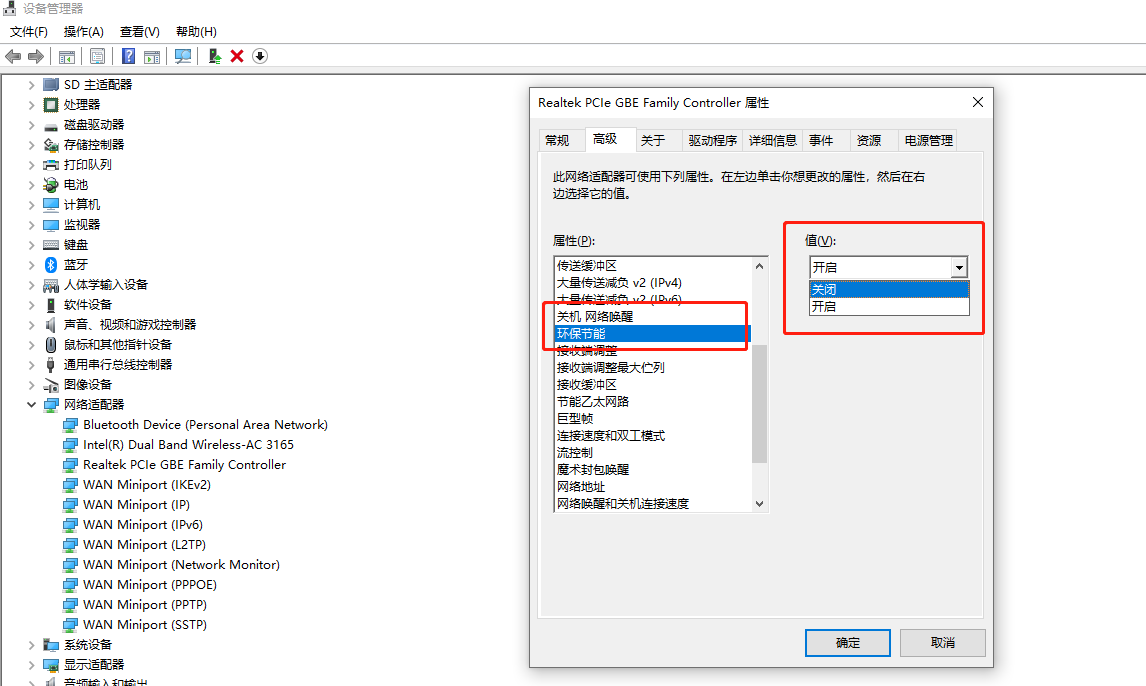
Task: Open the 值 dropdown arrow
Action: pos(959,267)
